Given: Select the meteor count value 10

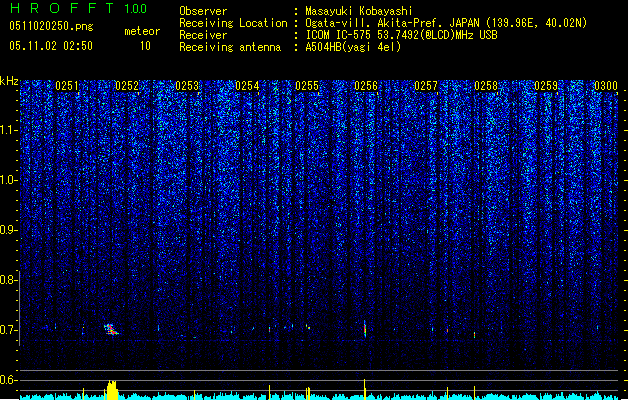Looking at the screenshot, I should click(x=145, y=46).
